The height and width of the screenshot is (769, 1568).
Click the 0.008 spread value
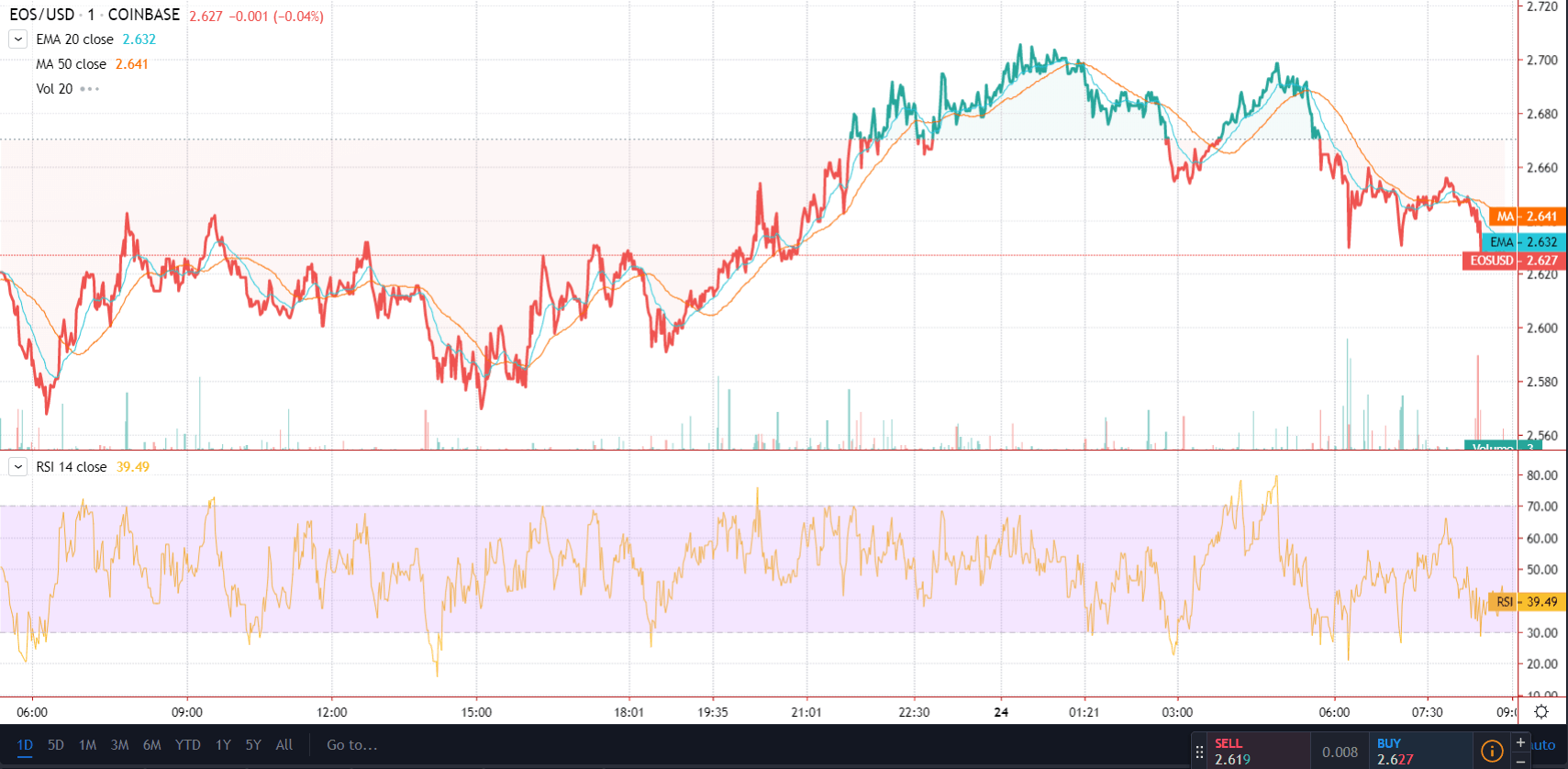pos(1340,752)
